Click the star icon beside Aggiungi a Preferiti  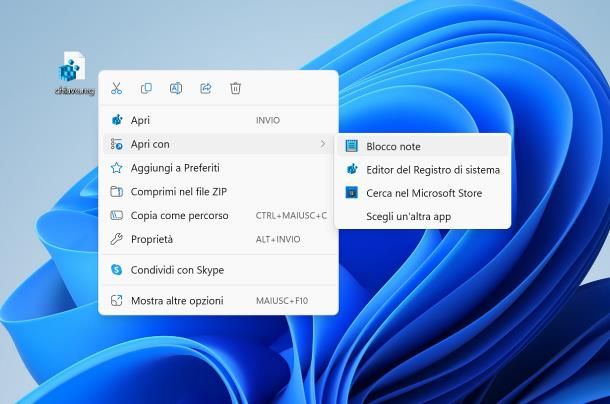(x=116, y=168)
